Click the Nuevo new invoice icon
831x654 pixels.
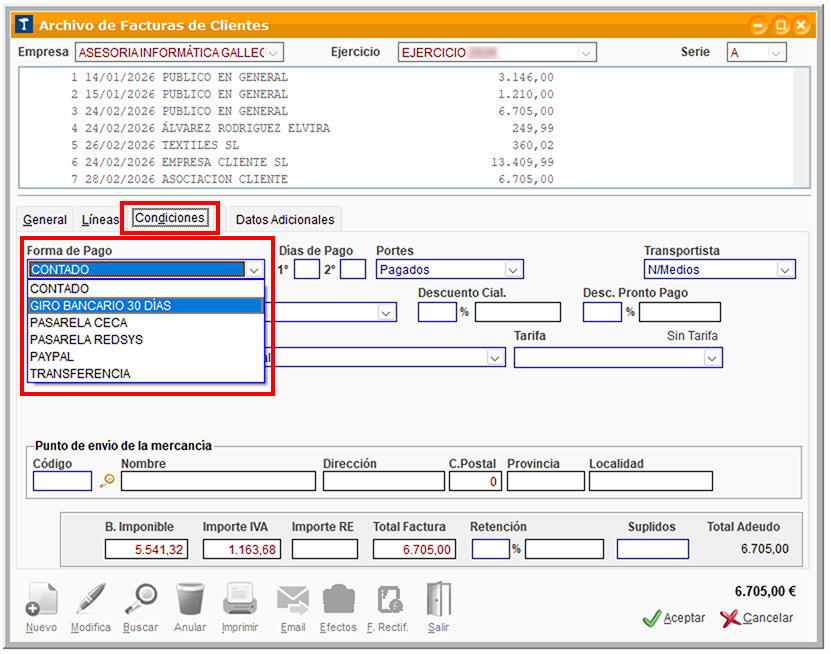pos(41,600)
